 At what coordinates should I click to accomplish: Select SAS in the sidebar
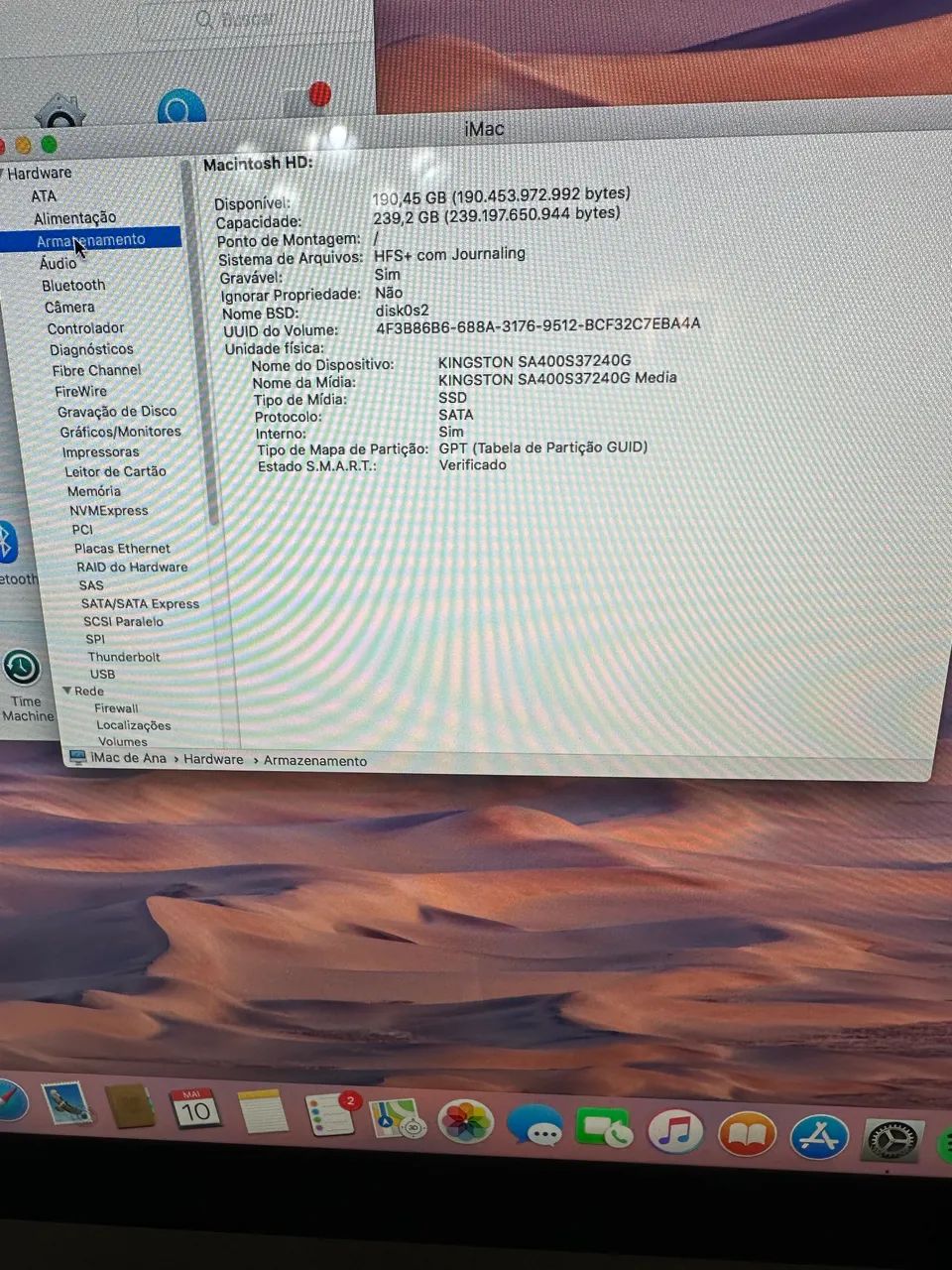click(x=91, y=585)
